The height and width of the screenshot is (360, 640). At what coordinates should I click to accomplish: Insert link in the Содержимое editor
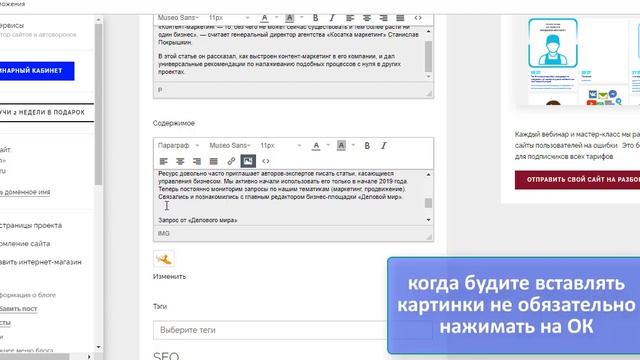231,161
